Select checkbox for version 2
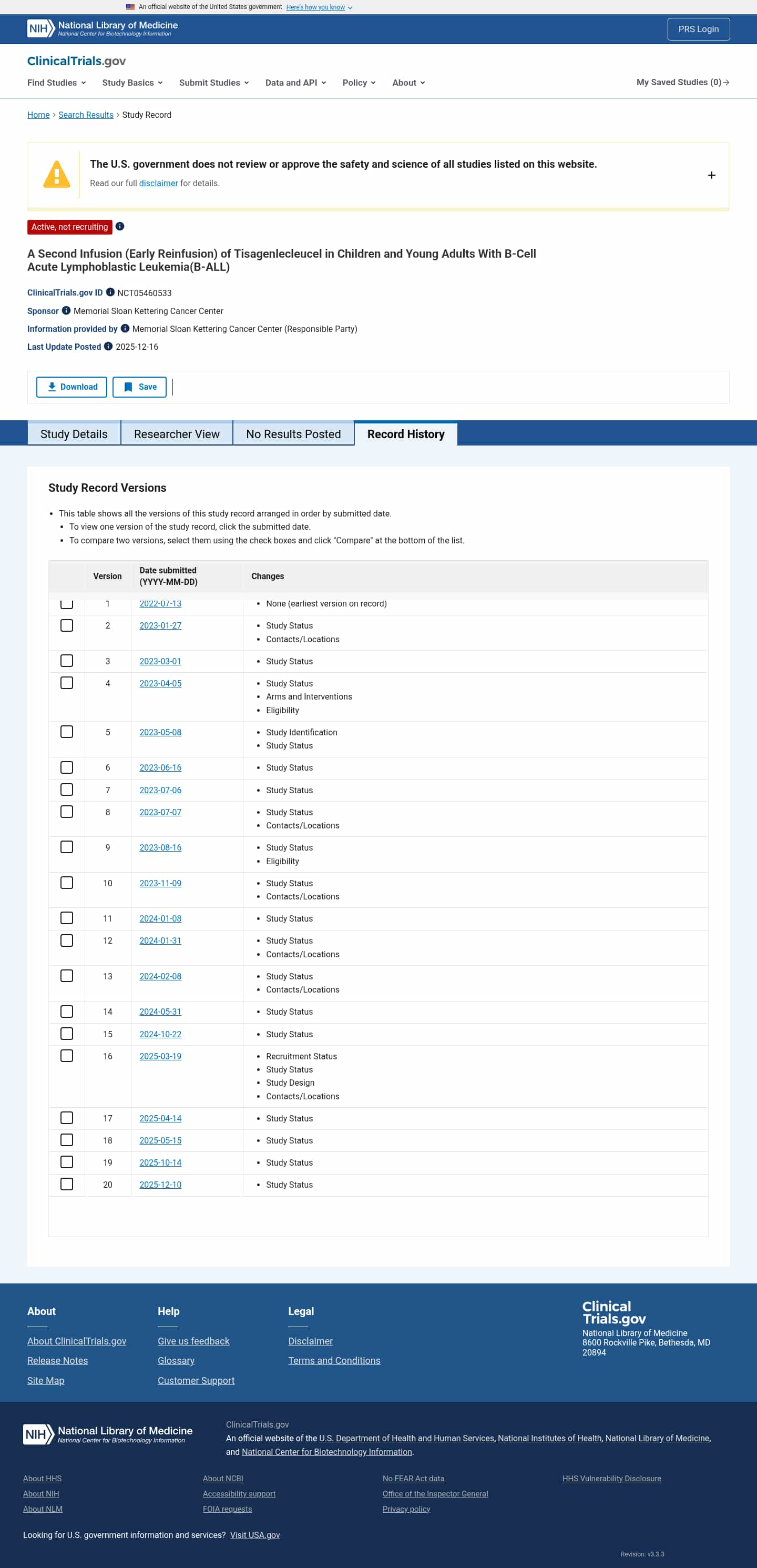 pos(67,626)
